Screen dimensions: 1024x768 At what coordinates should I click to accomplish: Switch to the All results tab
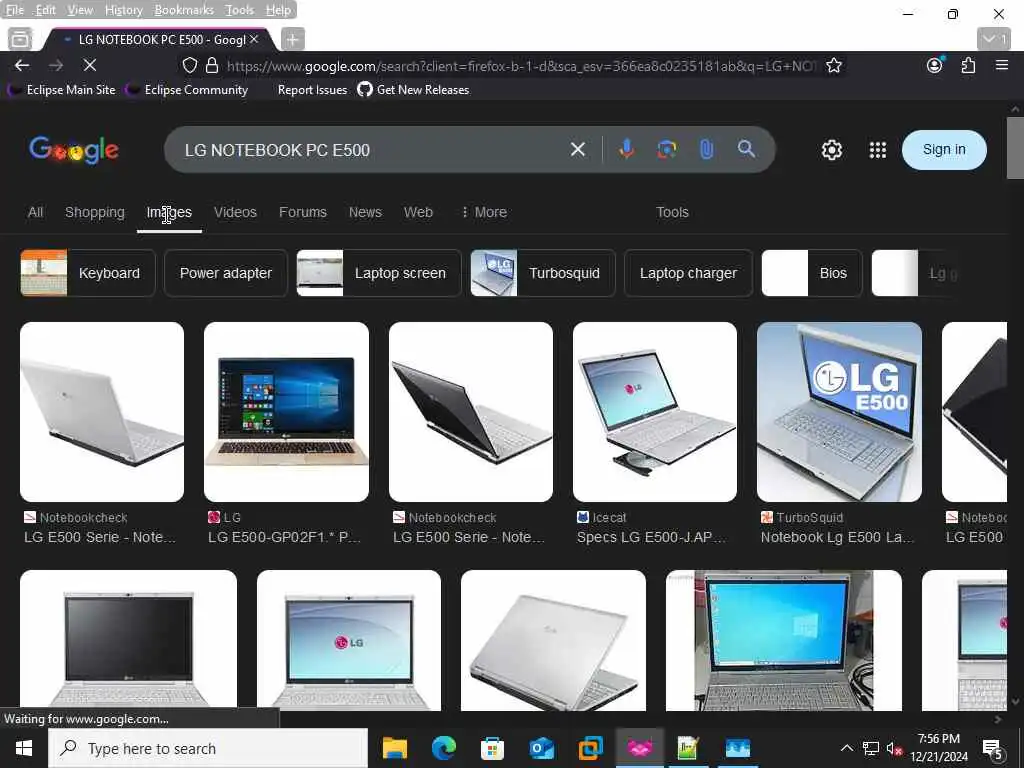coord(35,212)
